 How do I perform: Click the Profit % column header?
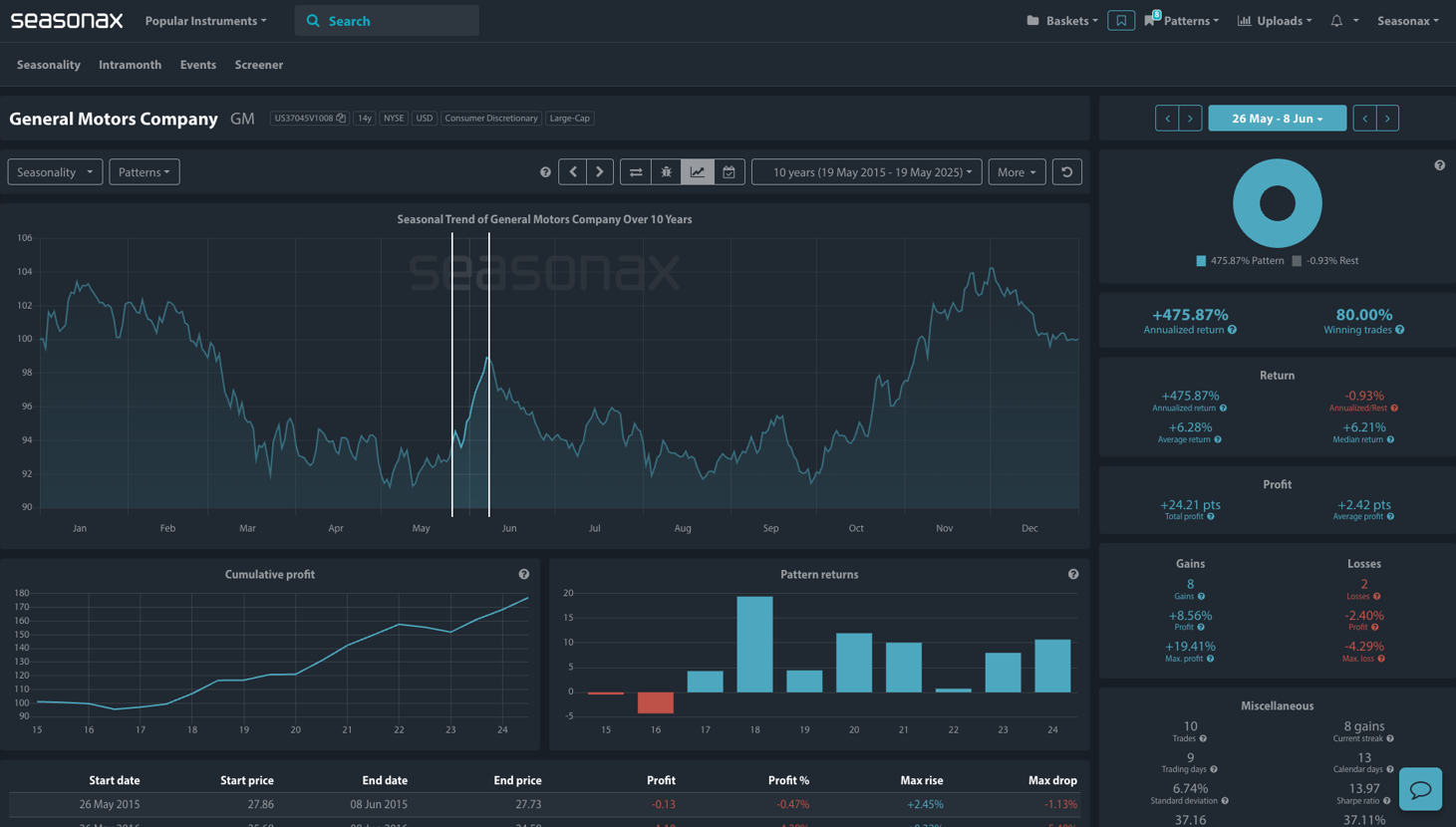788,780
